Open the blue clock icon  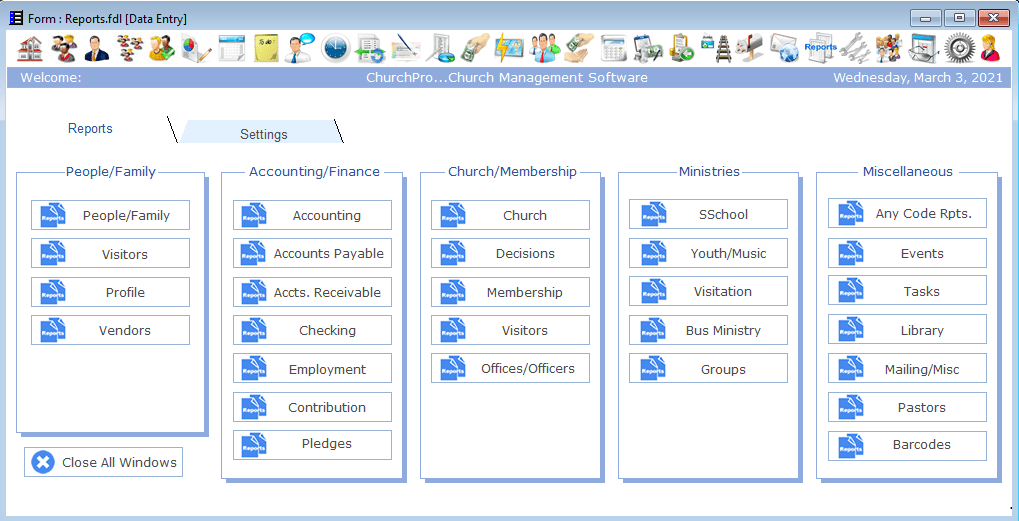point(335,48)
